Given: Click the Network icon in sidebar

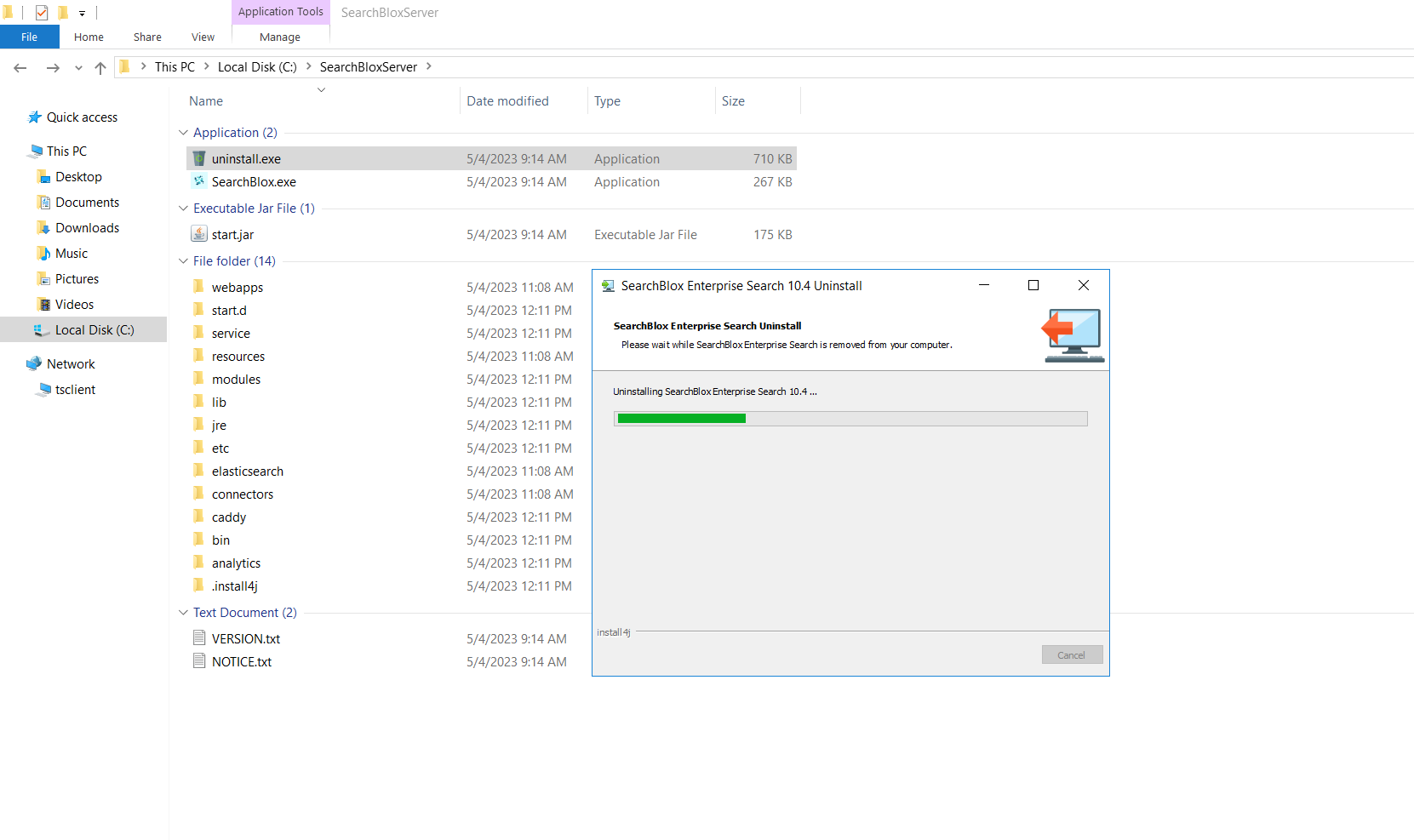Looking at the screenshot, I should (34, 363).
